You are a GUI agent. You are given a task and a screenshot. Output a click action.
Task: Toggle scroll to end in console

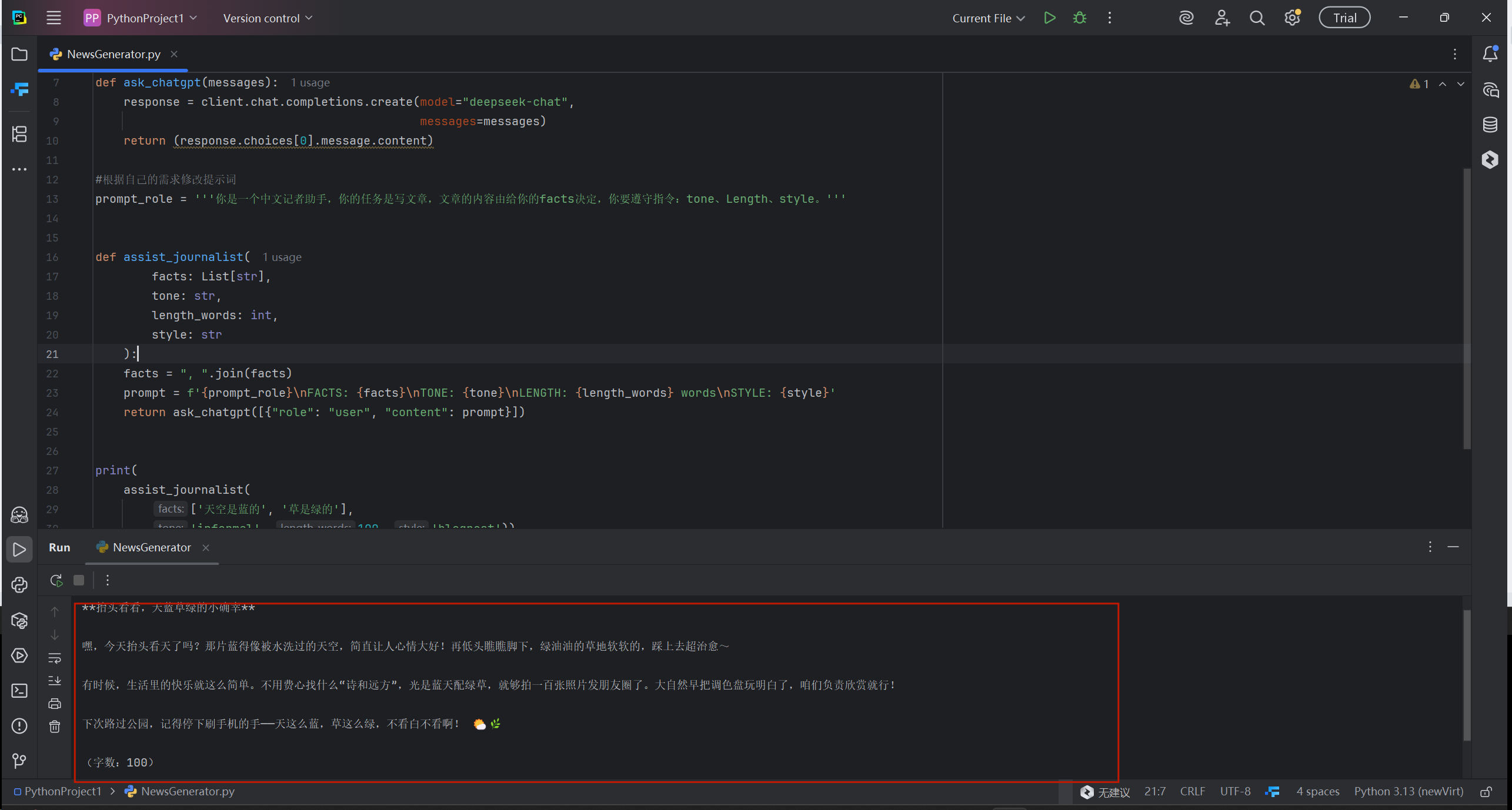[x=55, y=681]
